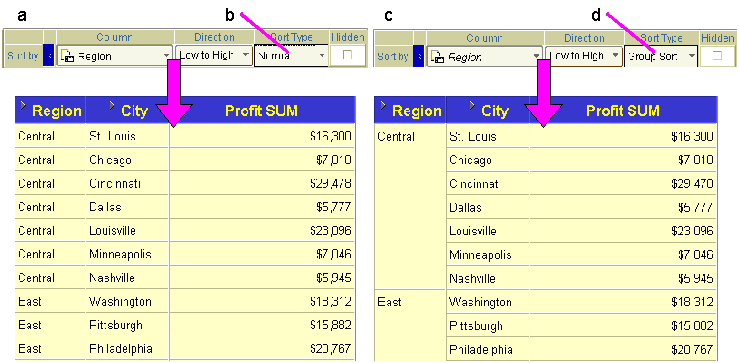This screenshot has height=363, width=739.
Task: Open left Direction dropdown Low to High
Action: (214, 55)
